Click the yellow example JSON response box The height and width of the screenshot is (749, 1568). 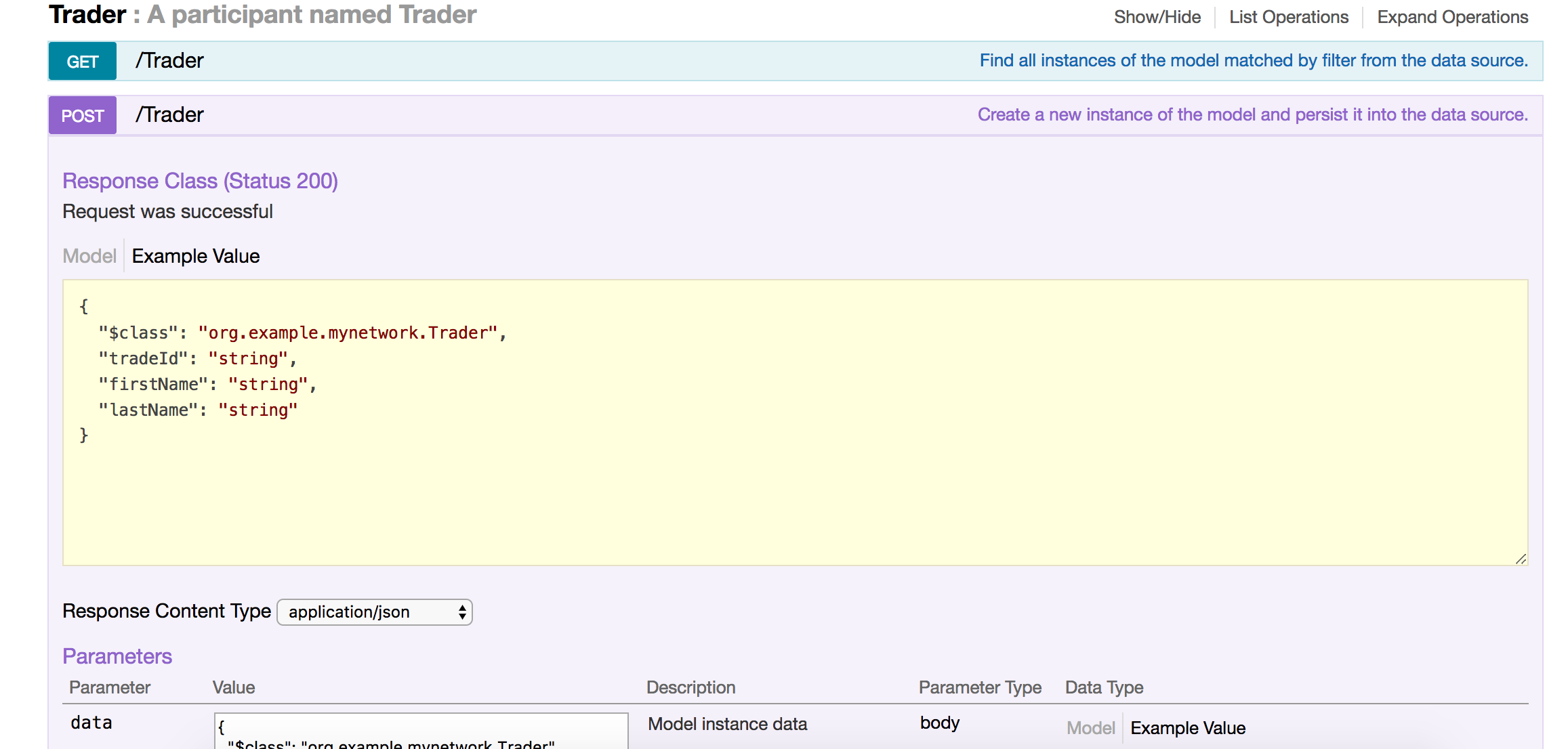[x=796, y=423]
